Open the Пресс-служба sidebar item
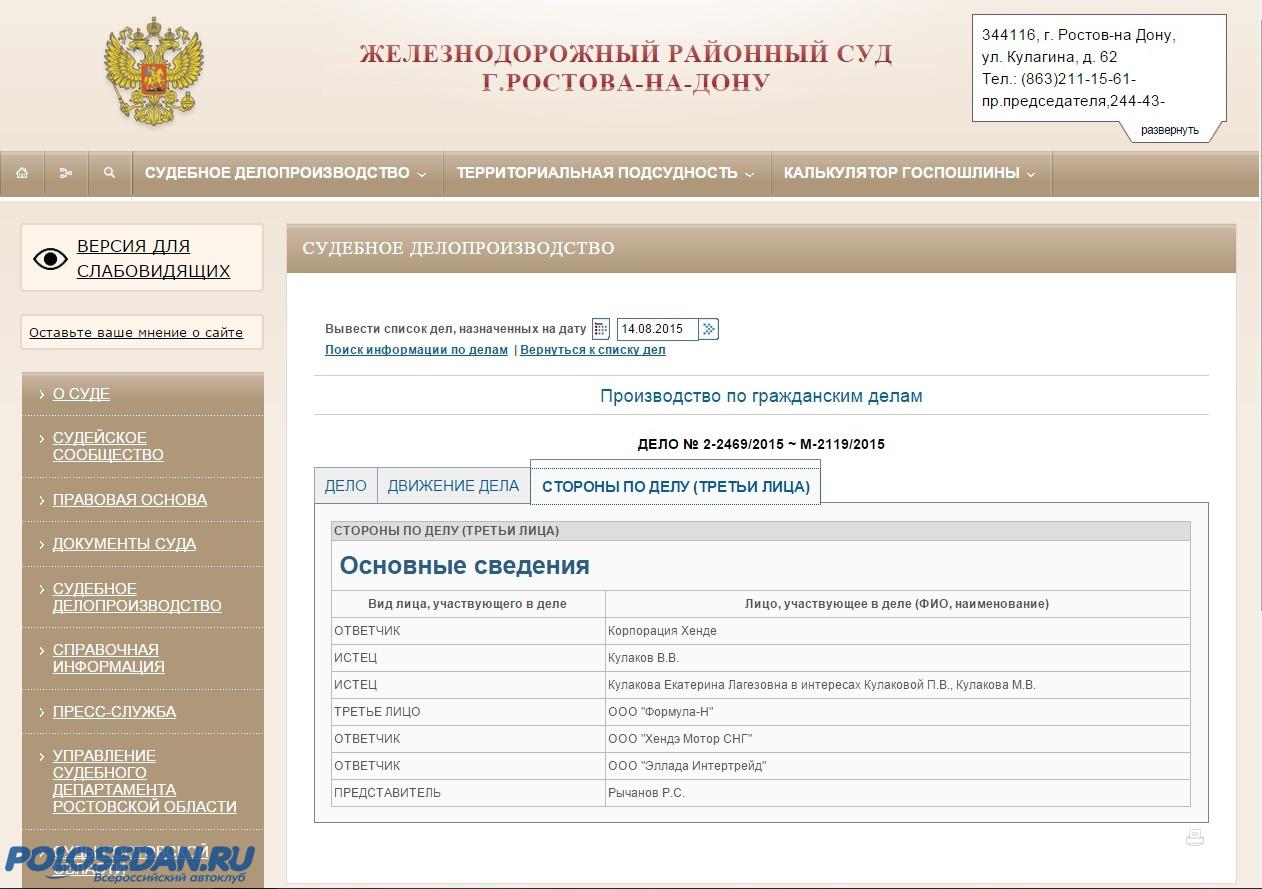The image size is (1262, 889). pyautogui.click(x=114, y=712)
